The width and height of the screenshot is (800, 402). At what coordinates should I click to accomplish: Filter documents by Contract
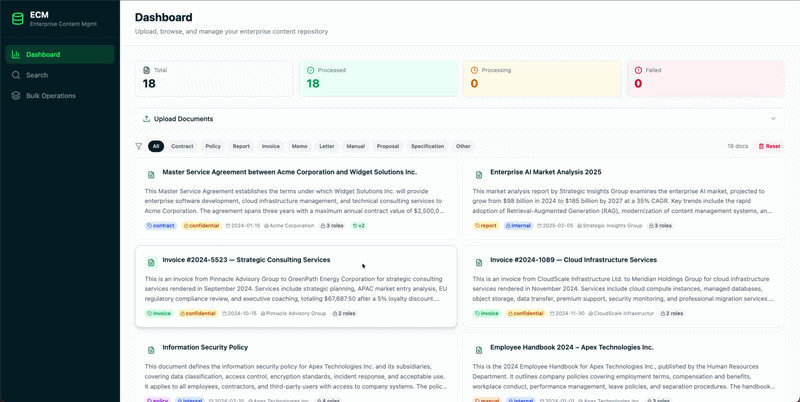182,146
